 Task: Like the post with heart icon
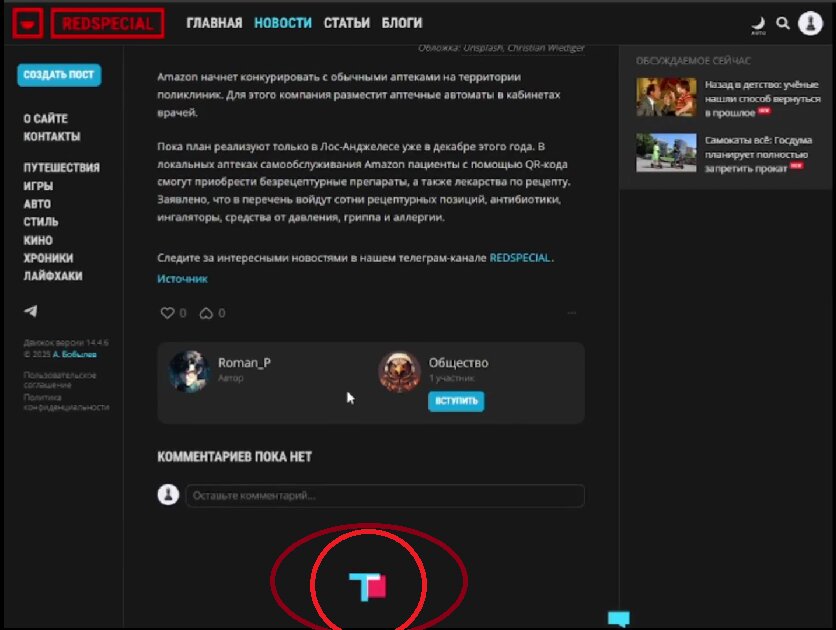point(167,313)
